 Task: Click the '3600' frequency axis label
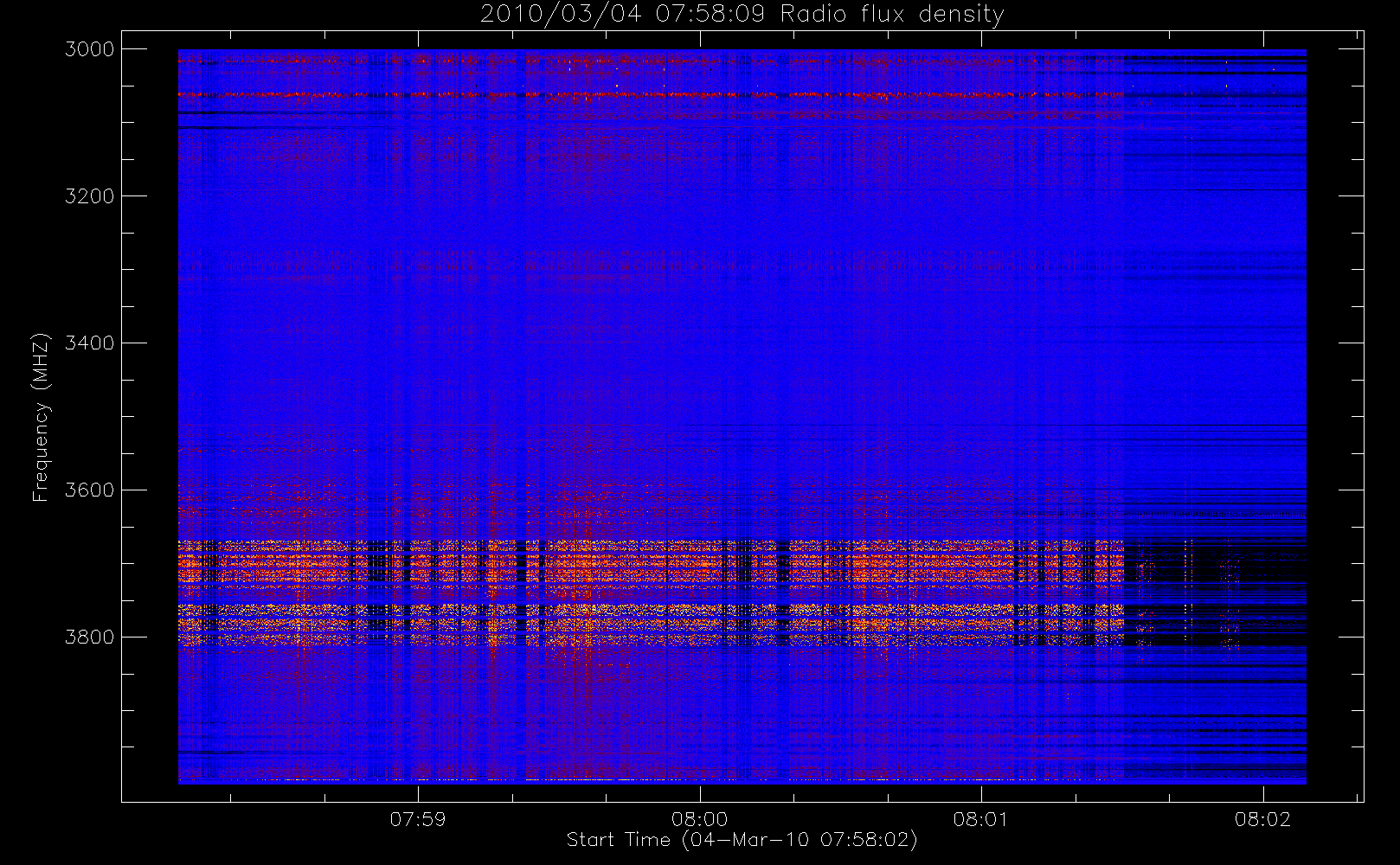90,490
